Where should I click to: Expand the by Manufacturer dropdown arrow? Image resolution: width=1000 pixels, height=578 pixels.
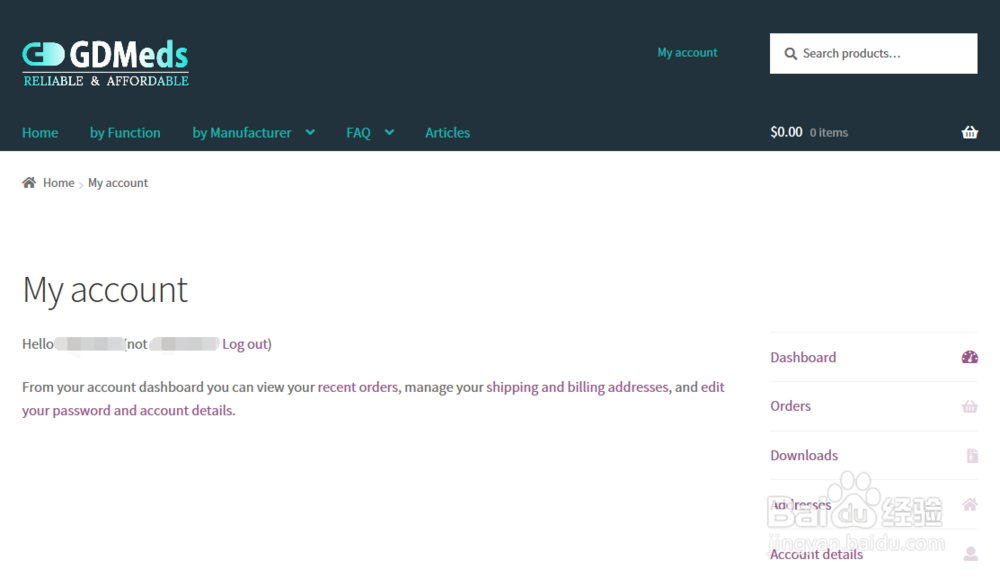(x=310, y=133)
